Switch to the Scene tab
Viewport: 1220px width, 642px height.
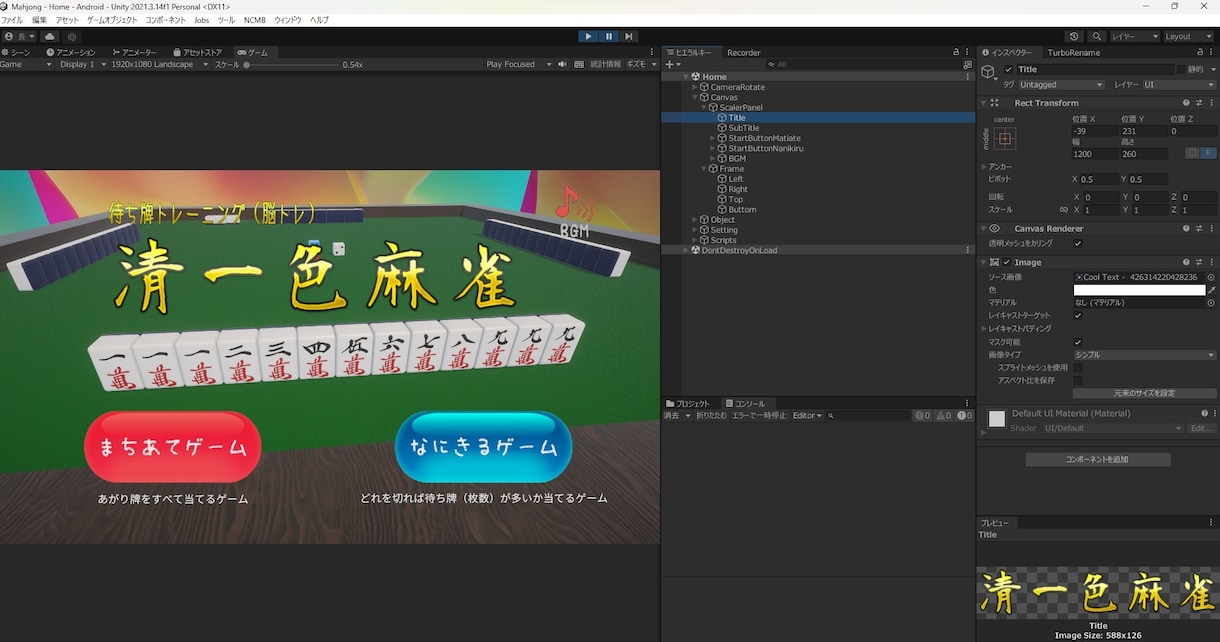tap(18, 52)
